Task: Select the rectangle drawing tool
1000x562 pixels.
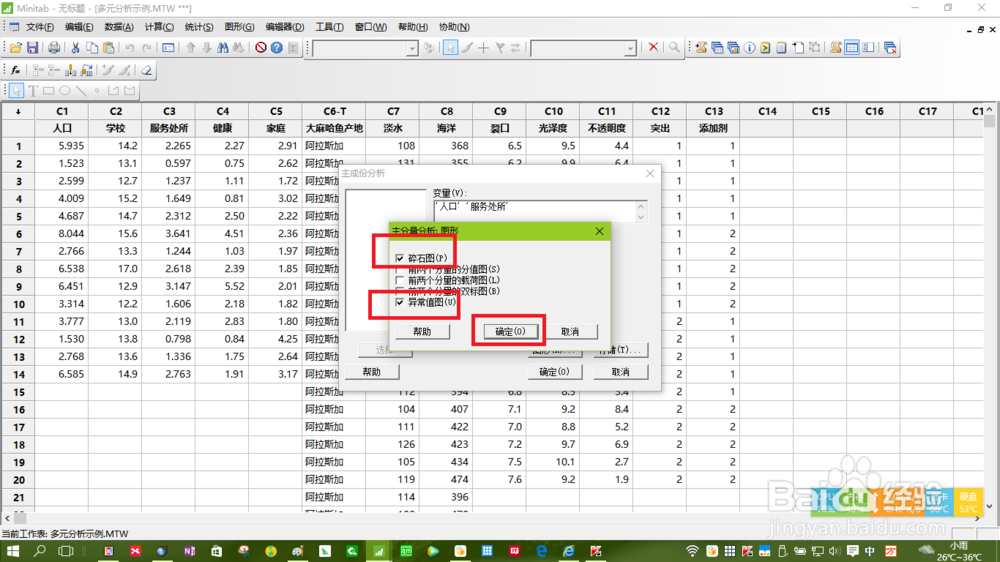Action: pyautogui.click(x=48, y=91)
